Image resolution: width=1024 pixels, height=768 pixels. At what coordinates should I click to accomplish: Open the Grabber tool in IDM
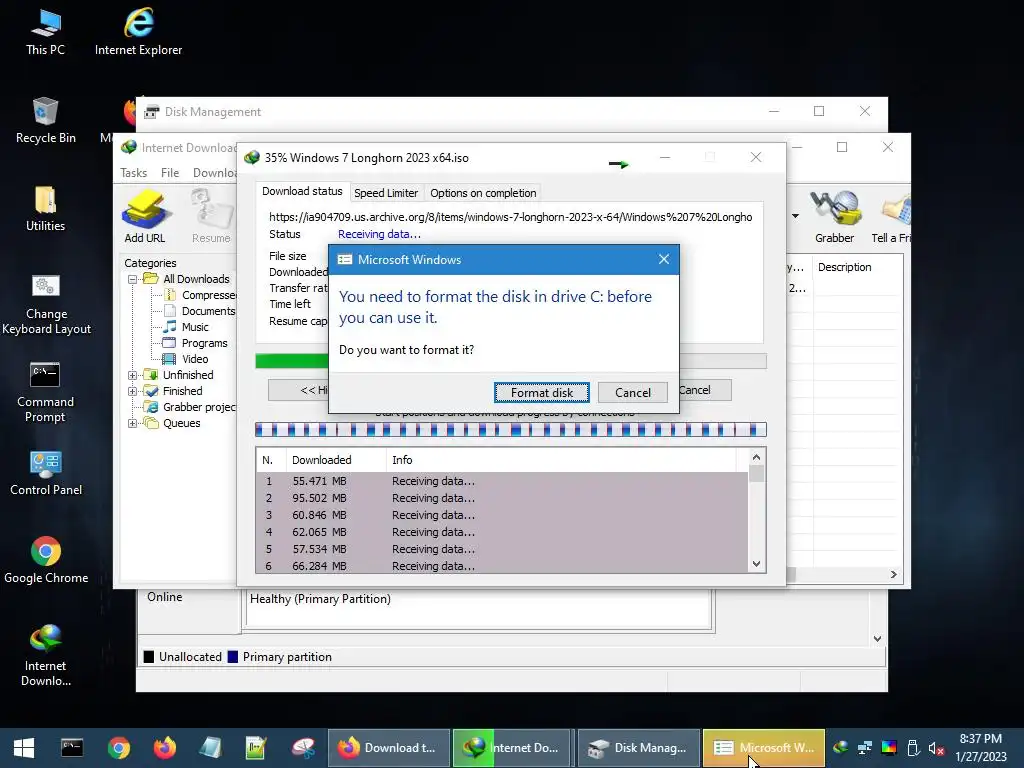(x=834, y=216)
